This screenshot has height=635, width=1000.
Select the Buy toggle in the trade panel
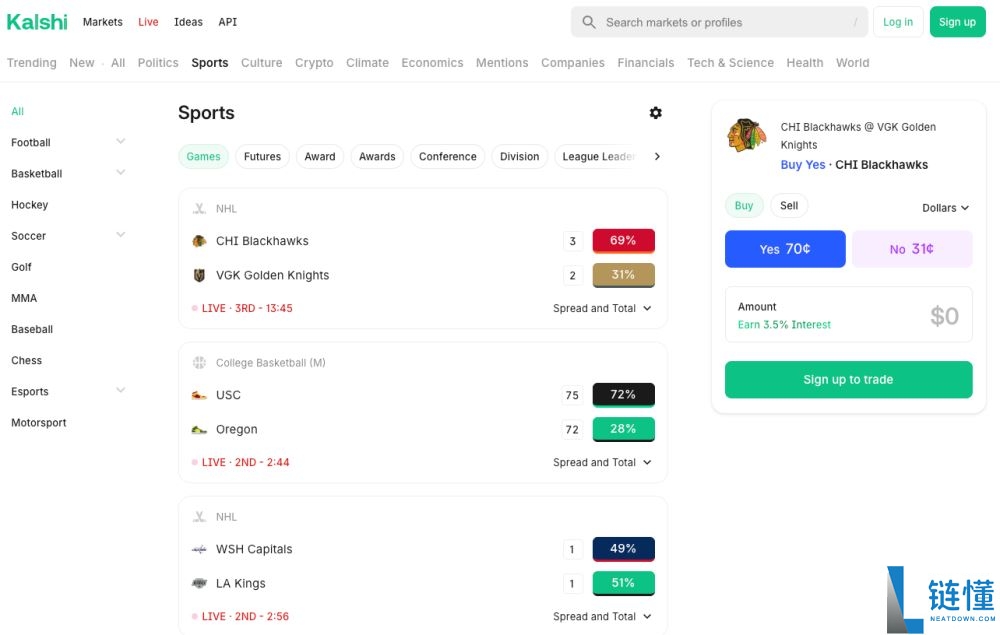744,206
